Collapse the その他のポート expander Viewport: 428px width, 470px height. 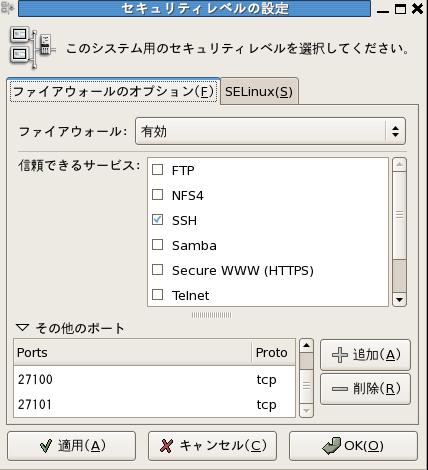(23, 328)
